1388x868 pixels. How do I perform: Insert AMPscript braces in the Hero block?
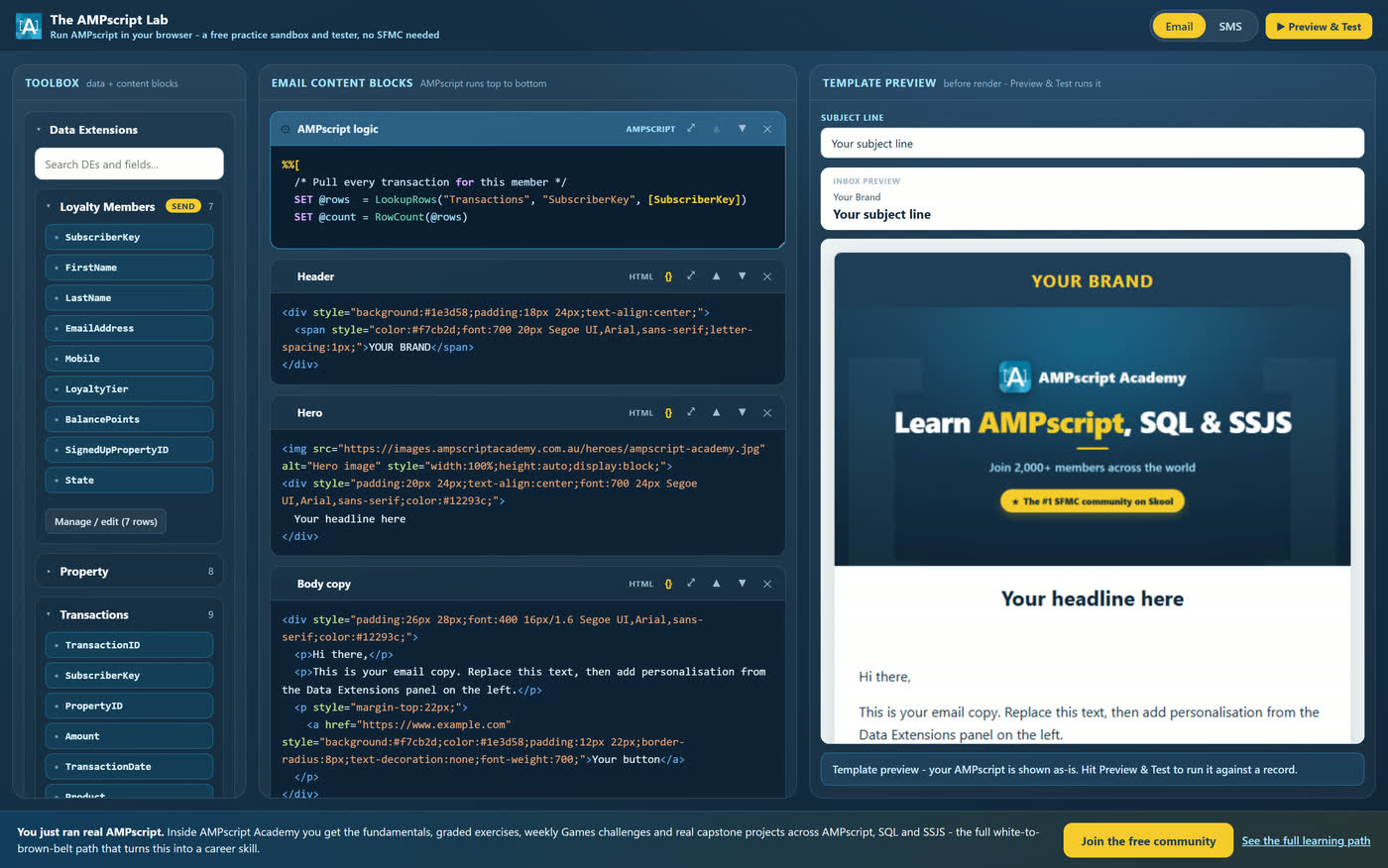[x=668, y=413]
